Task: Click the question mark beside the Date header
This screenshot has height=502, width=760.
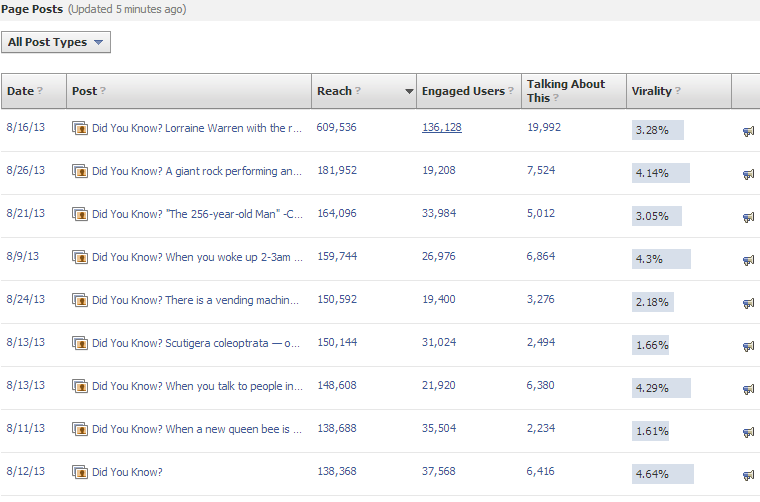Action: [40, 90]
